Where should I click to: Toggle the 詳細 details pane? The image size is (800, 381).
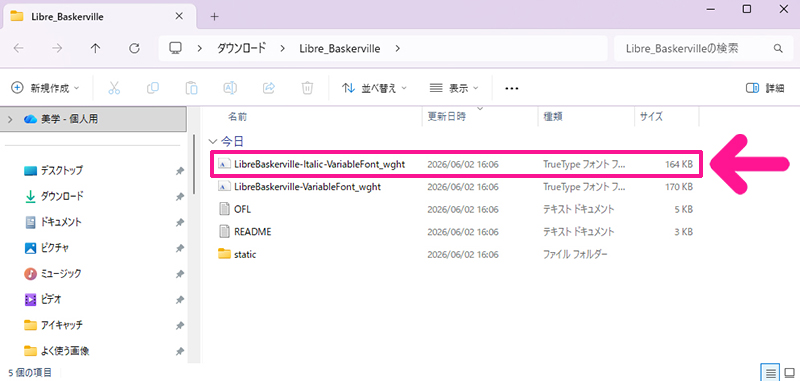765,88
